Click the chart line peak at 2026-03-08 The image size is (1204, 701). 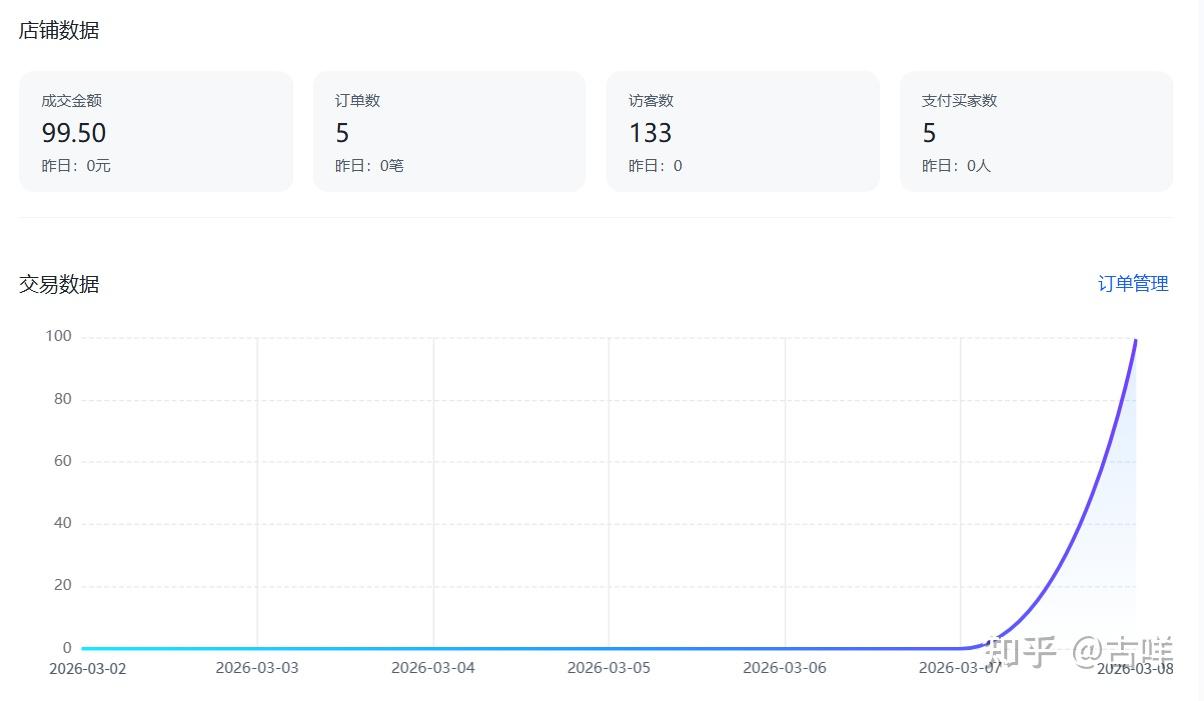[x=1135, y=341]
